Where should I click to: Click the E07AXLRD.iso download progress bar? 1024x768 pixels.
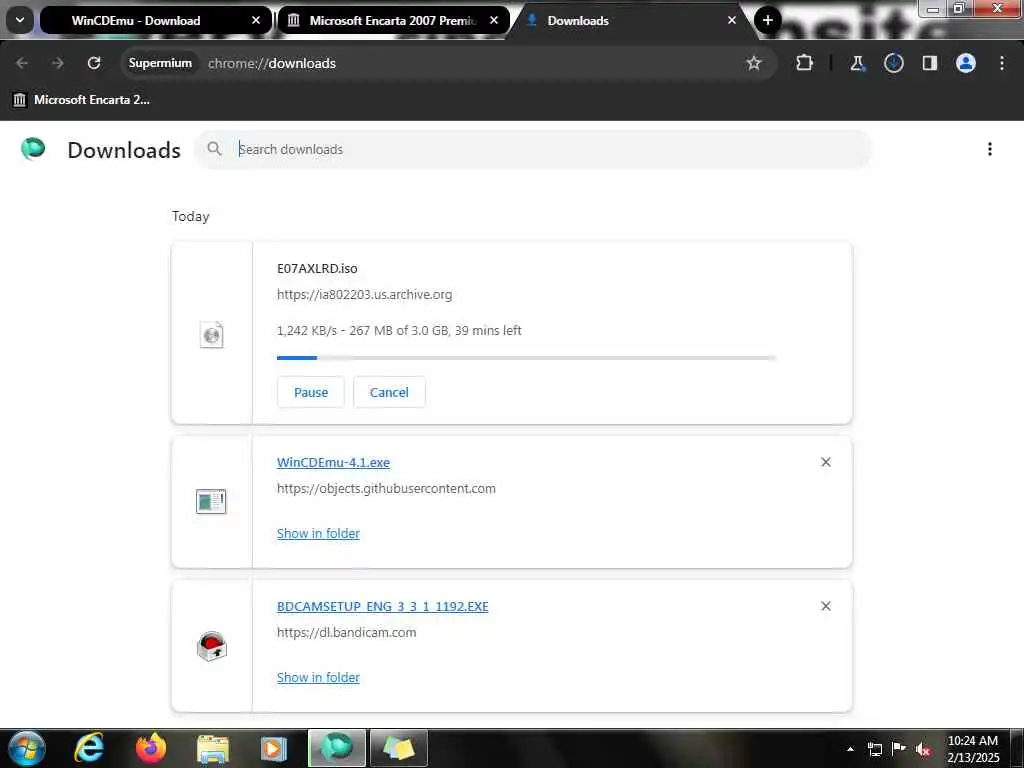tap(526, 358)
